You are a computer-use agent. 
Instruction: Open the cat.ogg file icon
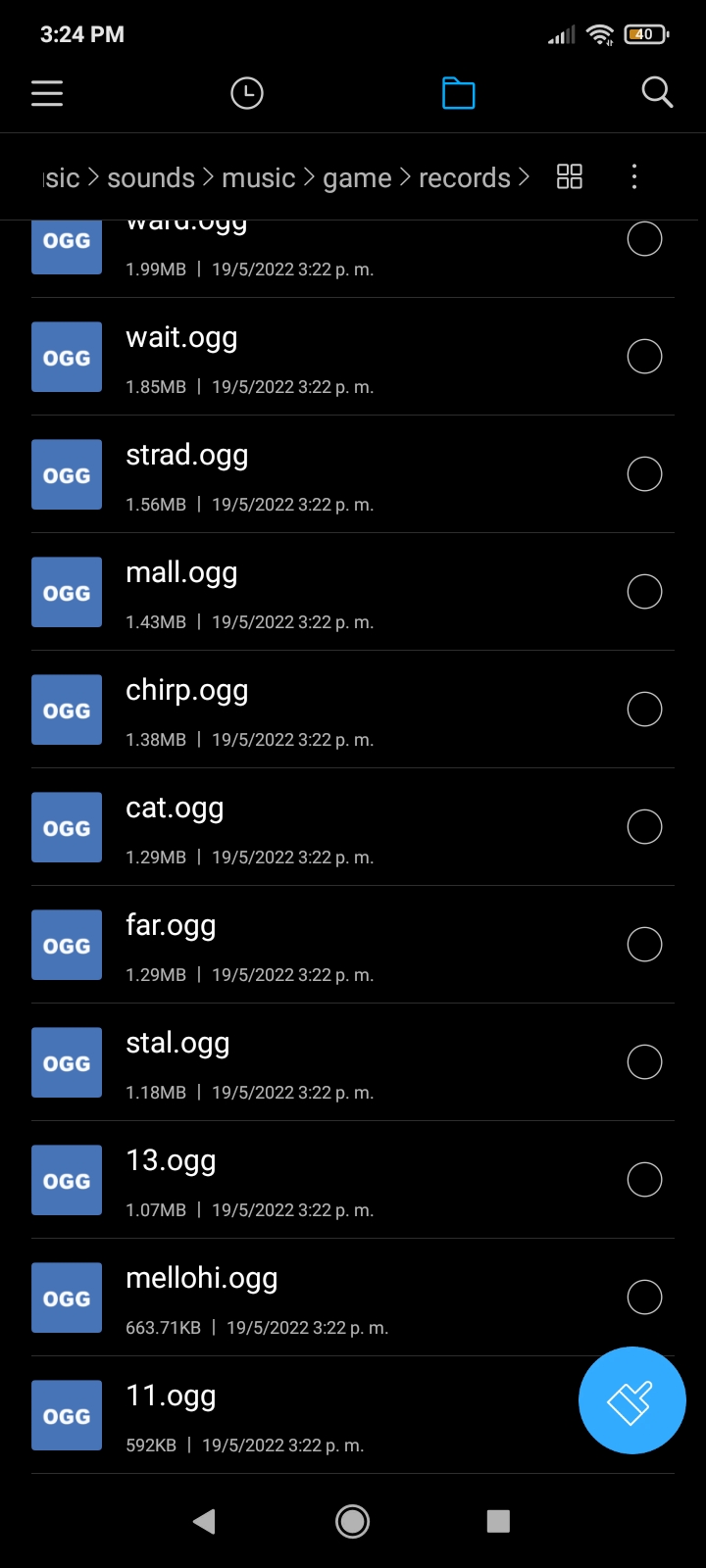[67, 827]
